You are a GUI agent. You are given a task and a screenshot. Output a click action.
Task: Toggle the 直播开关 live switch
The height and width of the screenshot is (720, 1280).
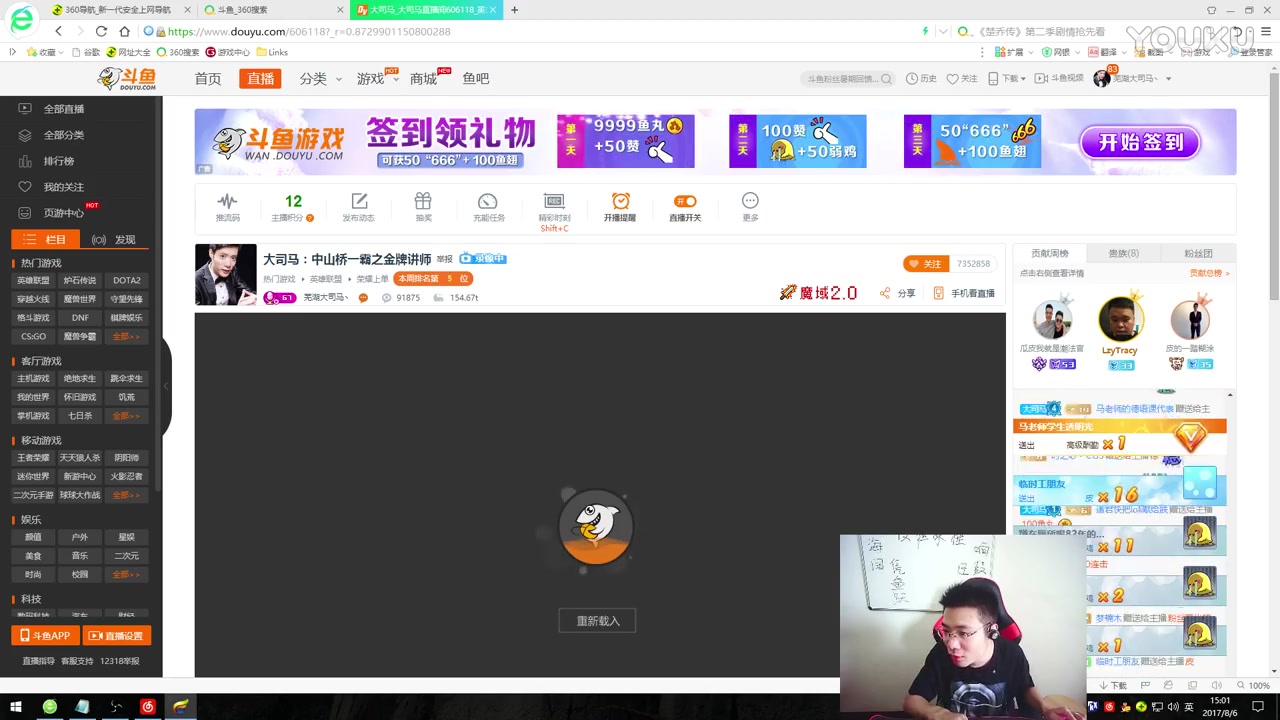685,207
